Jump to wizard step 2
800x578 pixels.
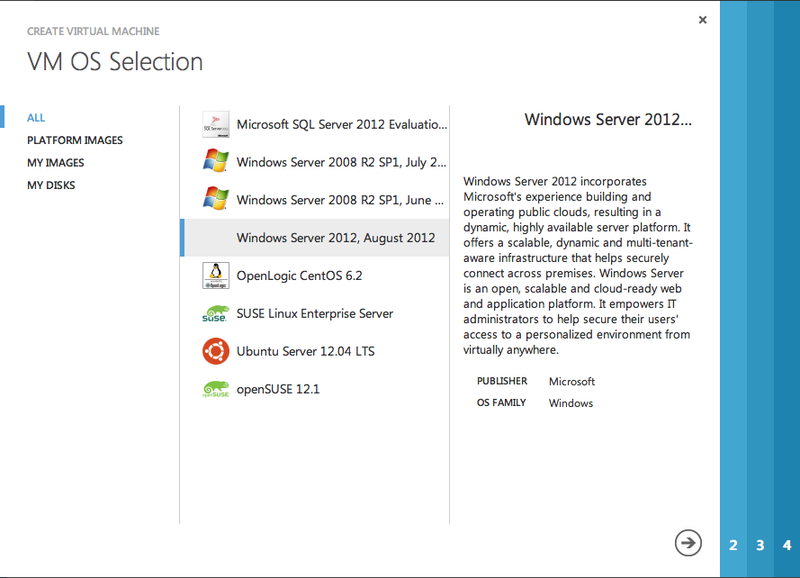(733, 546)
